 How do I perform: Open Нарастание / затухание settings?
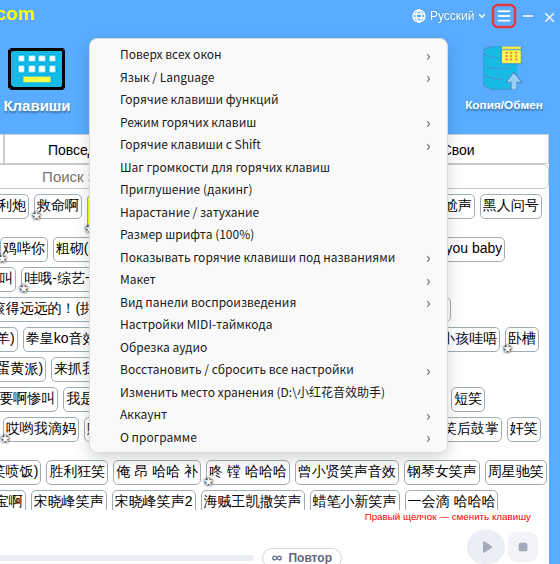[268, 213]
